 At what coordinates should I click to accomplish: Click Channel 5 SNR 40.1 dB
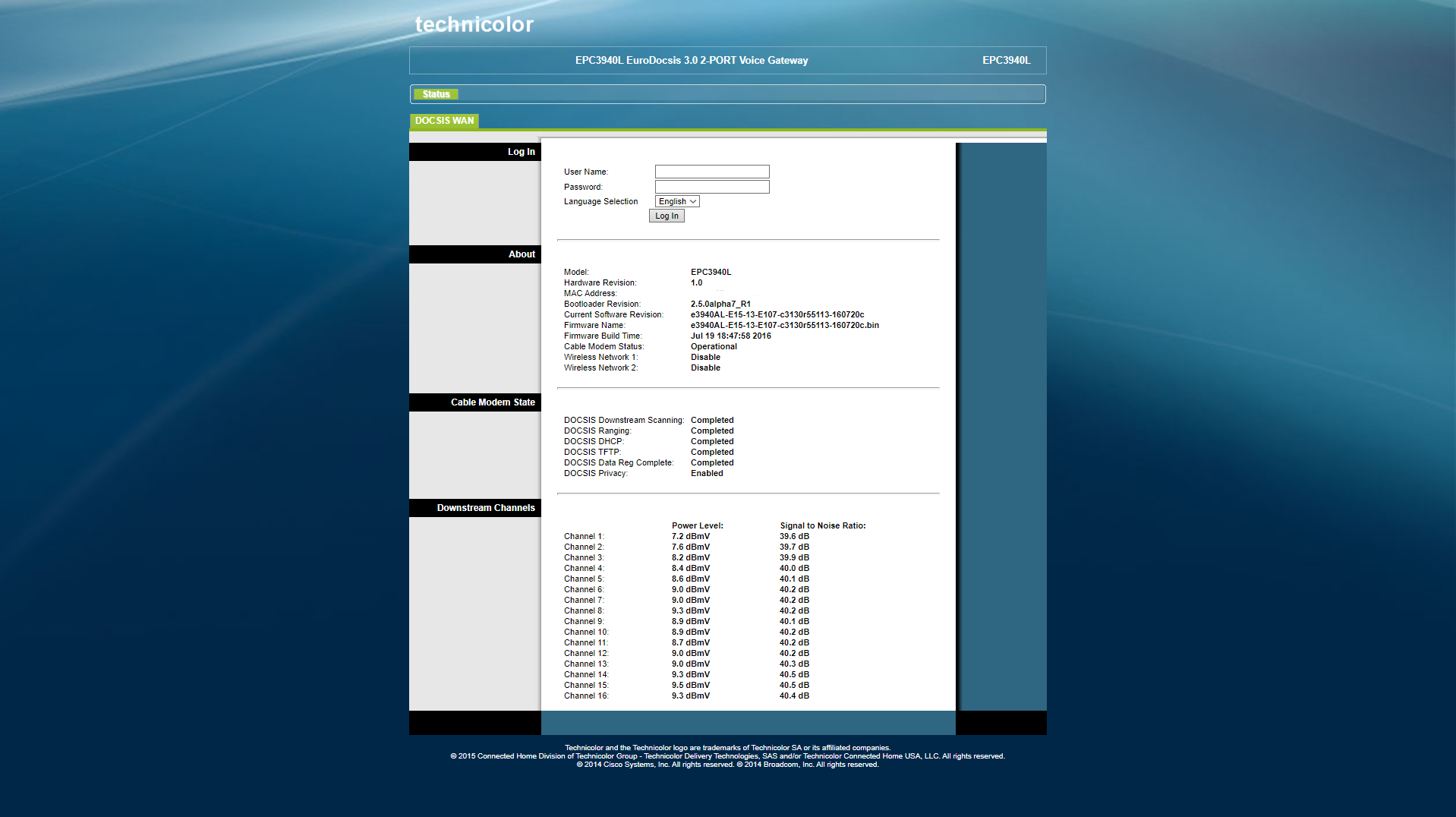coord(794,579)
